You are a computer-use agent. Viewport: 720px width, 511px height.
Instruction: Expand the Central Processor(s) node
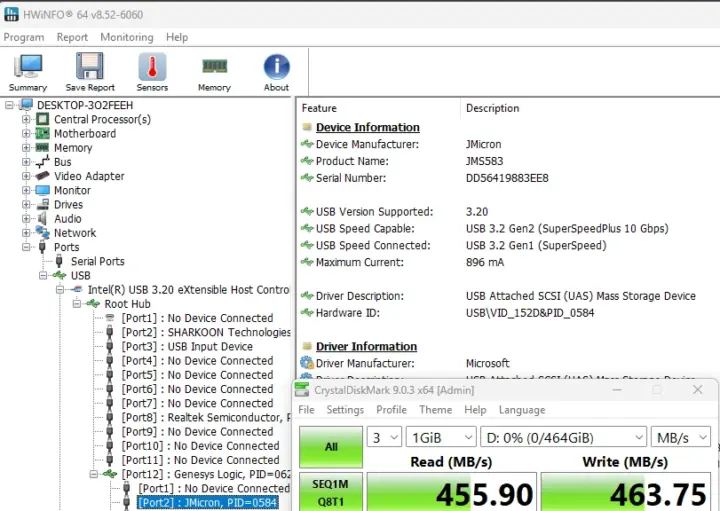pos(26,119)
